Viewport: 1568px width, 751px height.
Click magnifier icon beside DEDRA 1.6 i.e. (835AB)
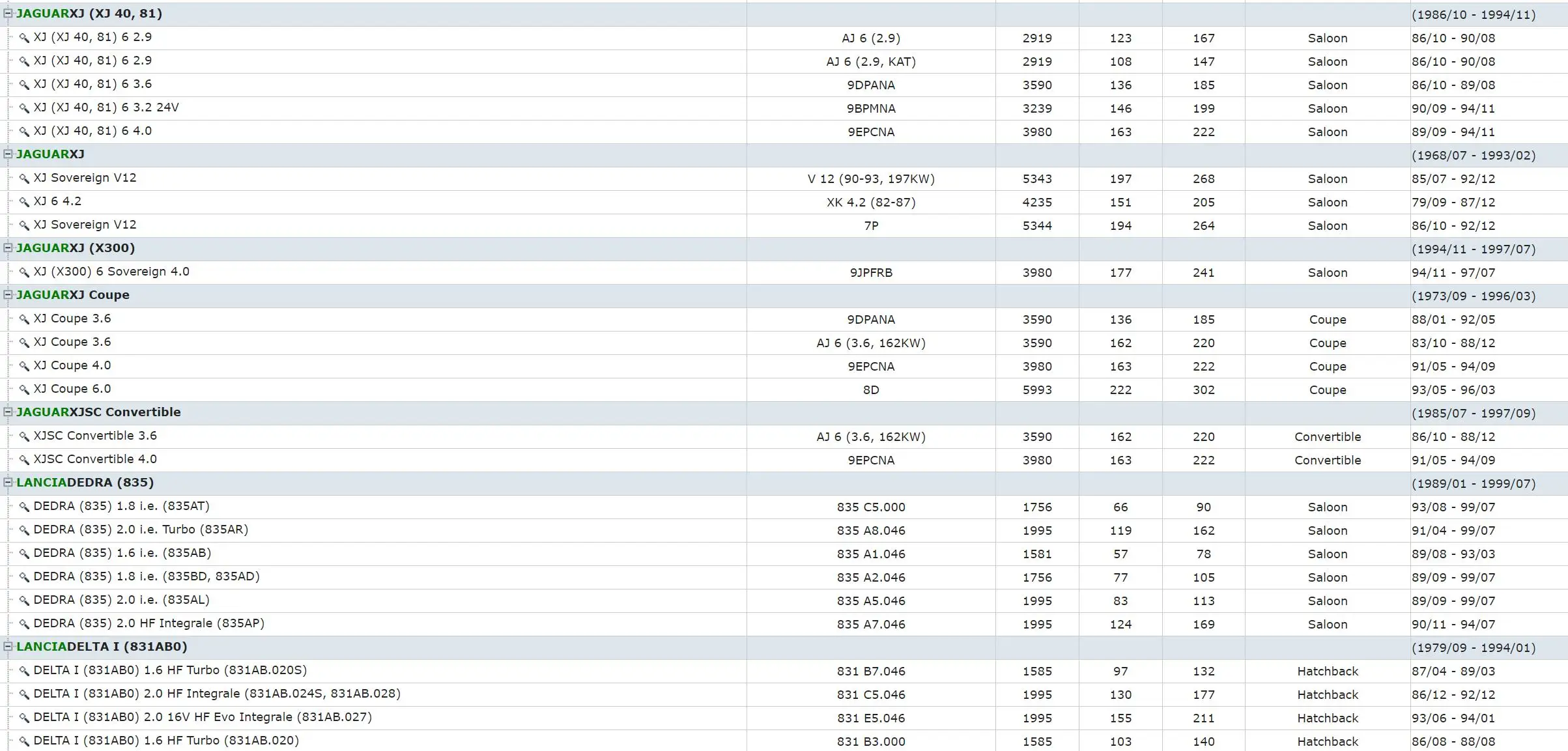[x=24, y=554]
